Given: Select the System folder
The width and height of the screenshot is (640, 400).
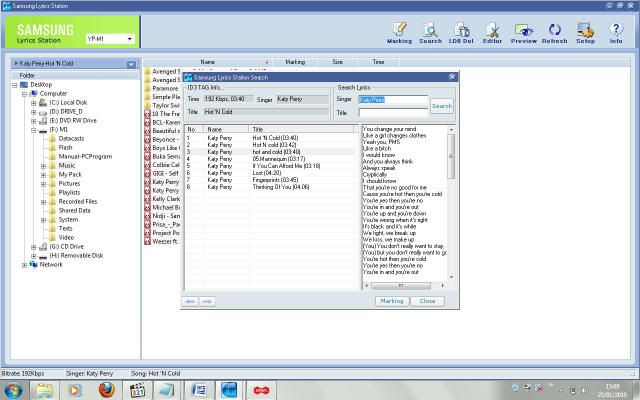Looking at the screenshot, I should 67,220.
